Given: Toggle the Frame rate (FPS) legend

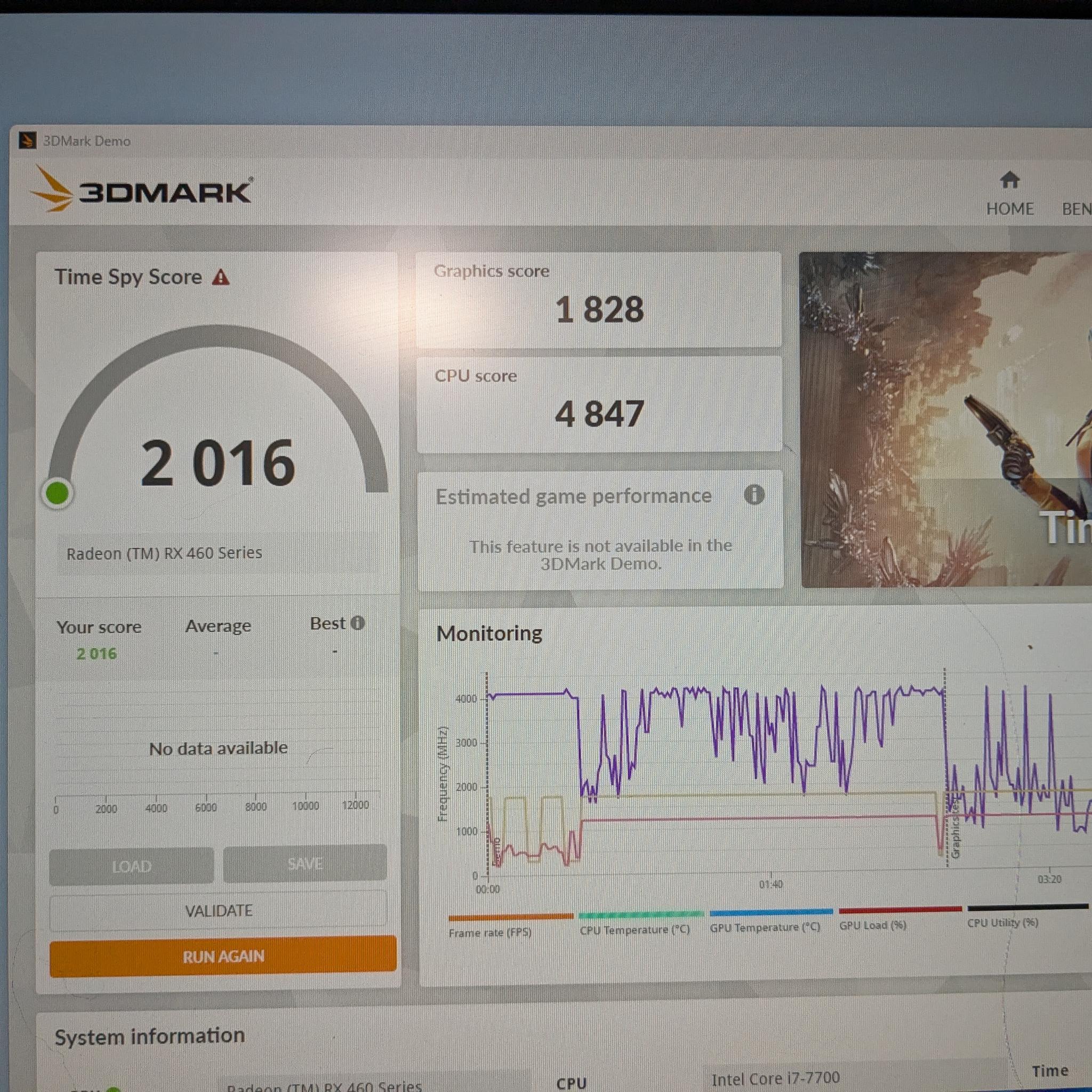Looking at the screenshot, I should point(510,926).
